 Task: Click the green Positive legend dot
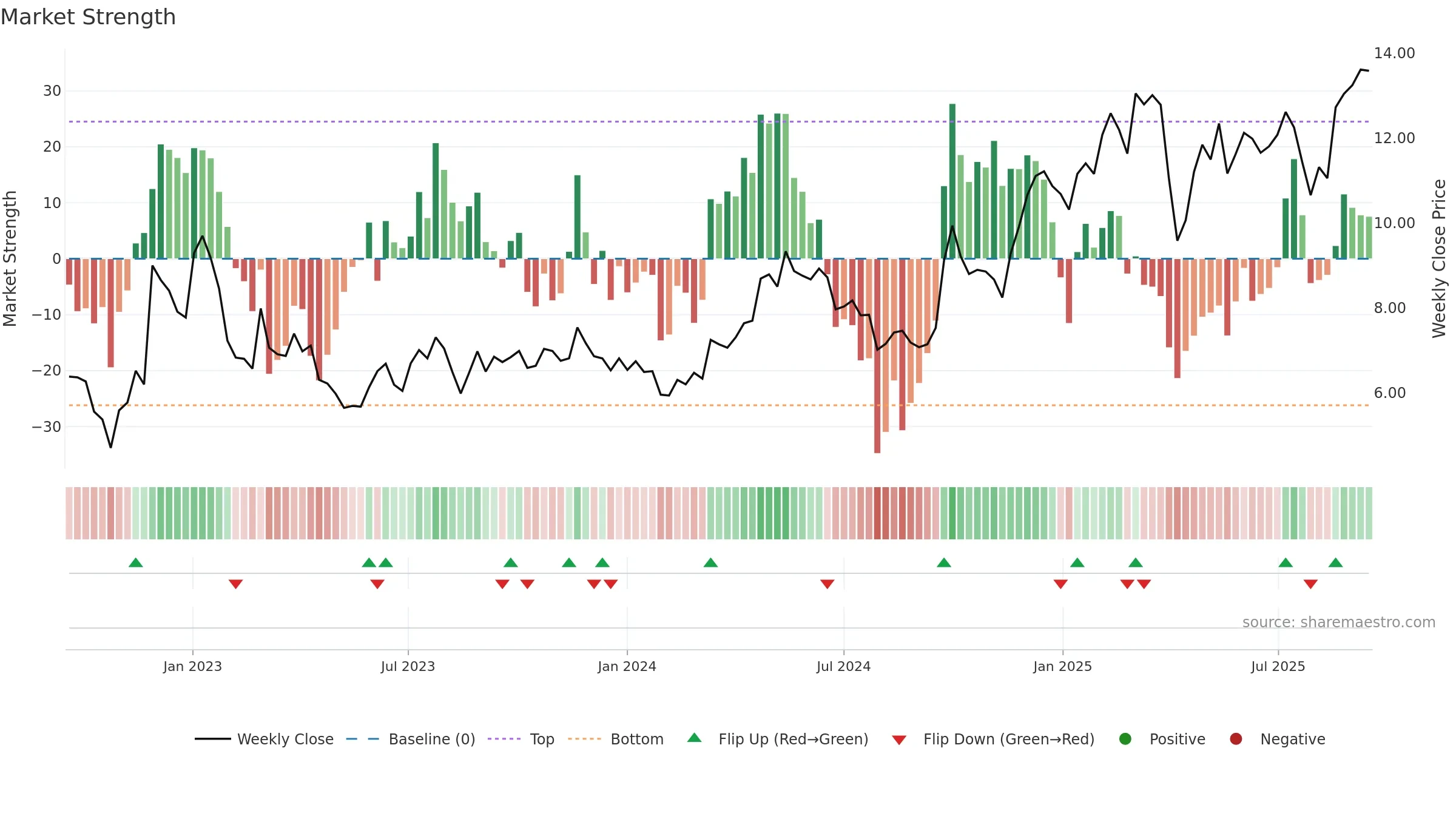coord(1125,739)
